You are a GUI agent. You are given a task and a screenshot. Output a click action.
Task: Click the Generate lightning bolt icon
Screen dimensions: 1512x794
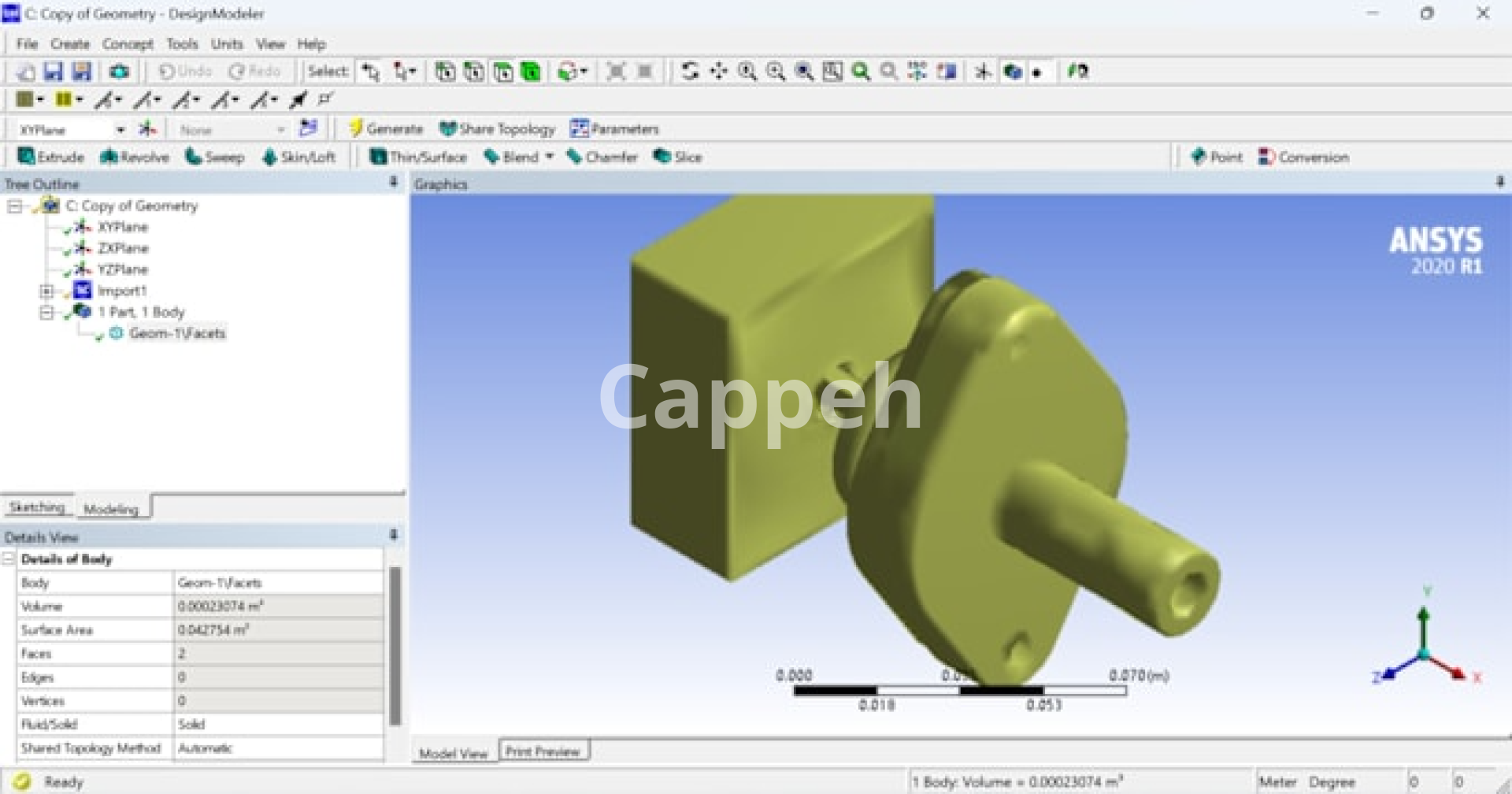(356, 128)
